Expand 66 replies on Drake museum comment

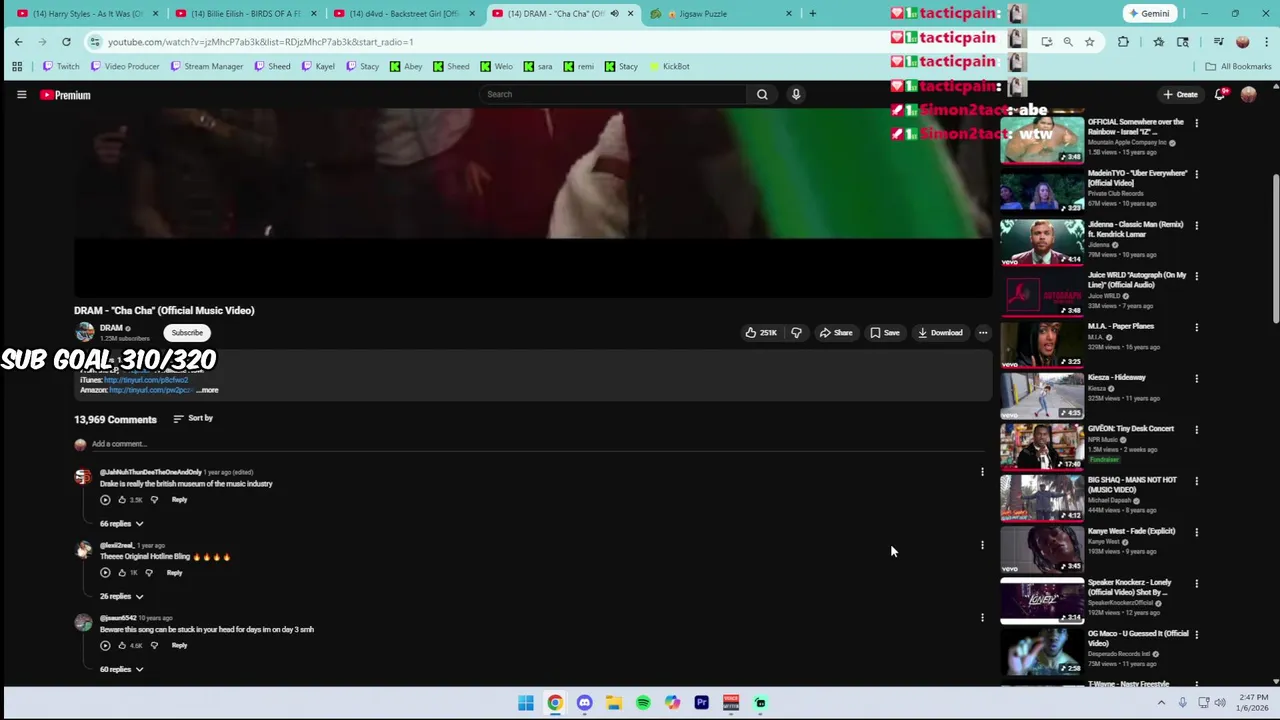[x=121, y=524]
